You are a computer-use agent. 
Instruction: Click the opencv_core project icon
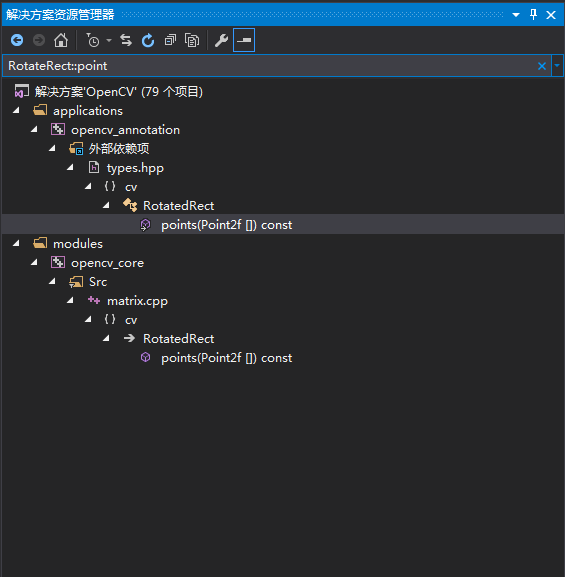(x=58, y=262)
